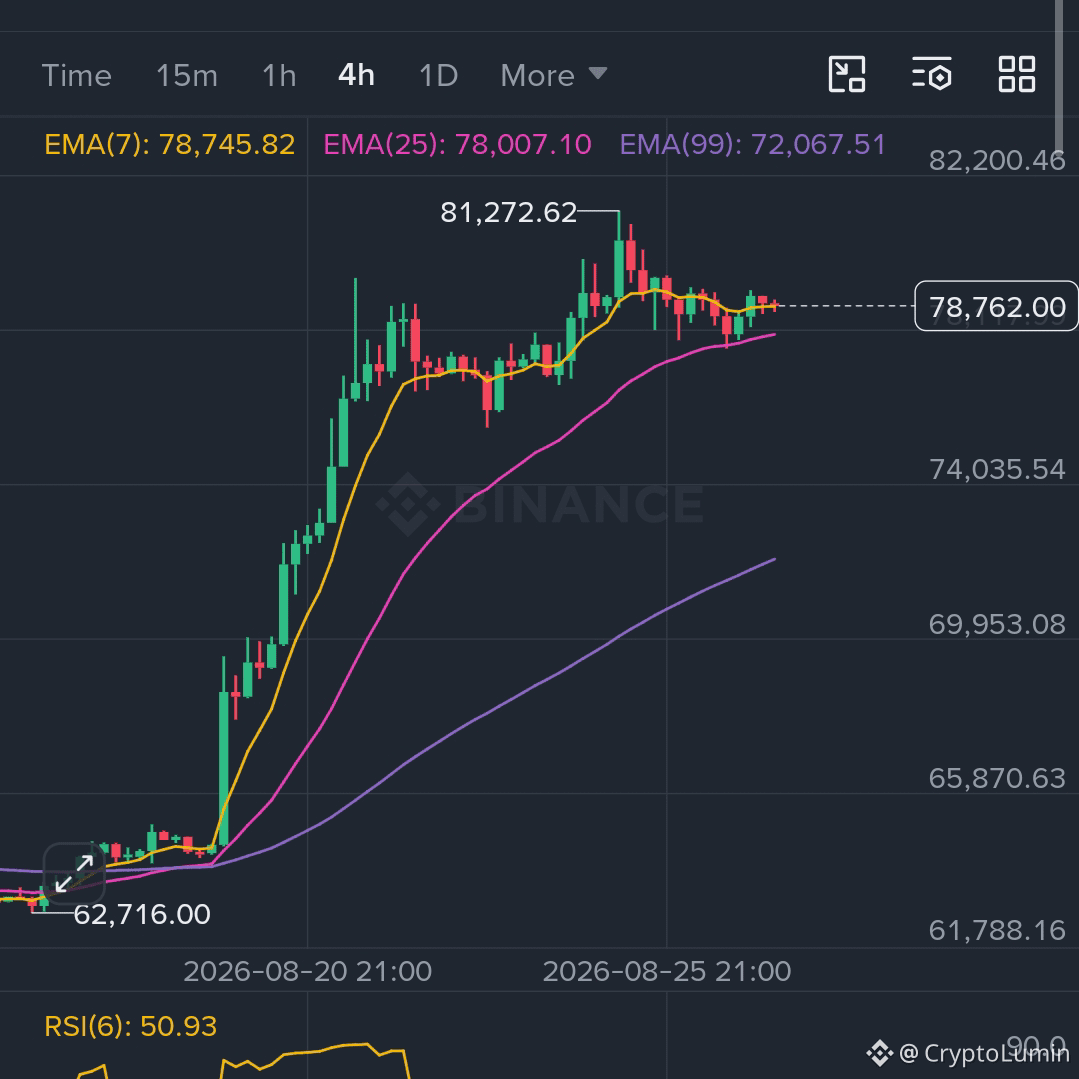Viewport: 1079px width, 1079px height.
Task: Click the high marker 81,272.62
Action: tap(509, 212)
